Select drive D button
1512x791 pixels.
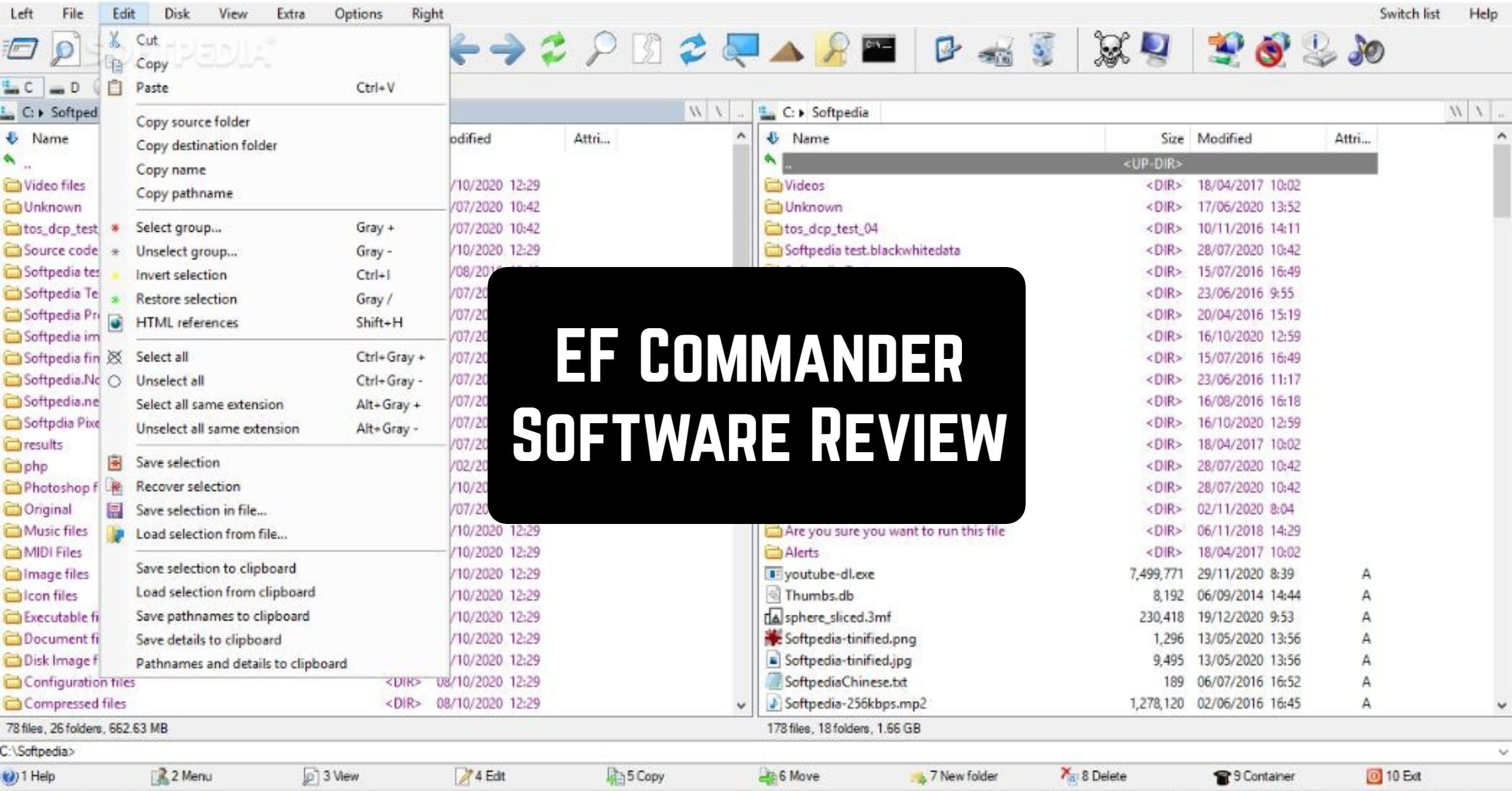click(67, 88)
